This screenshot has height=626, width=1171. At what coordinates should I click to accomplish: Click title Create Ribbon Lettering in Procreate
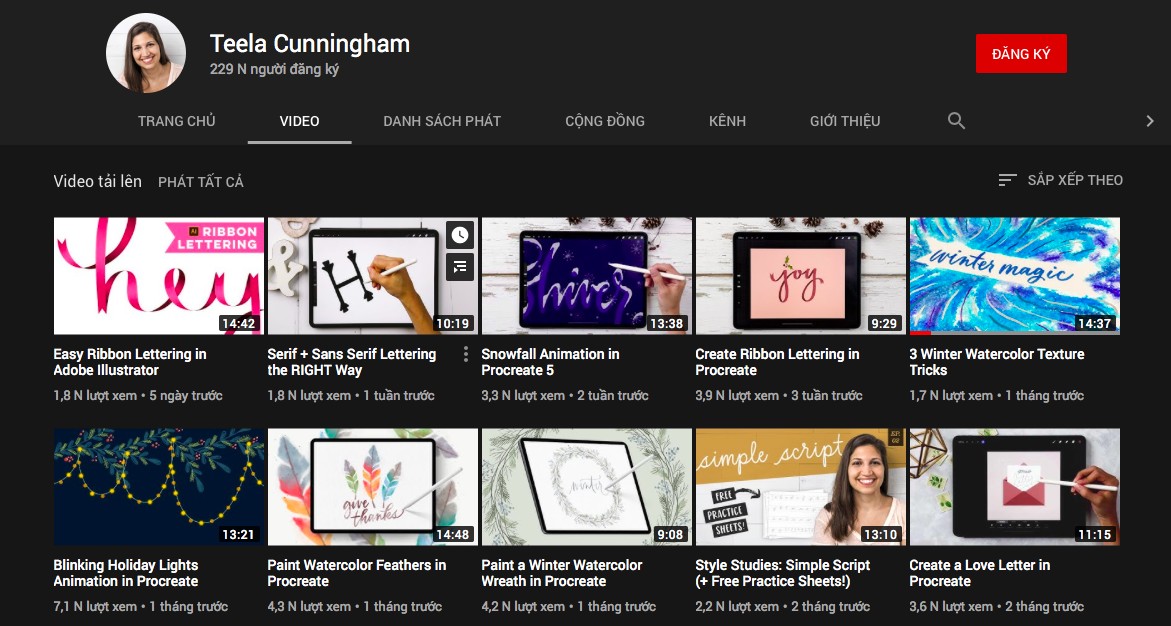click(x=777, y=362)
